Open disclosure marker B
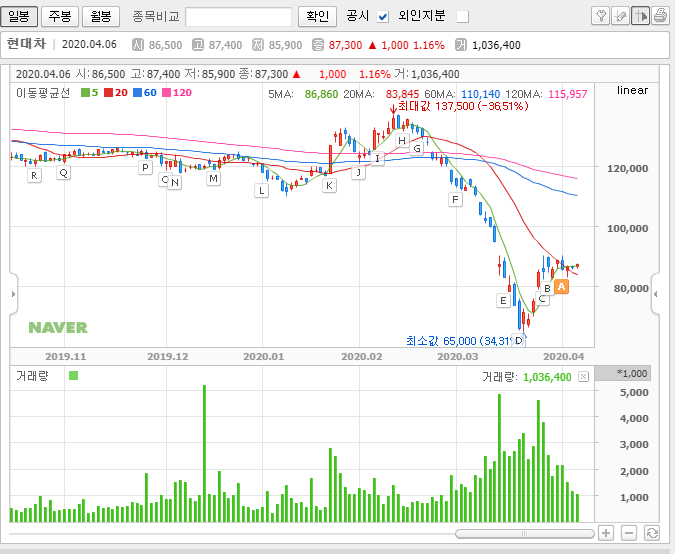The image size is (682, 554). coord(547,288)
